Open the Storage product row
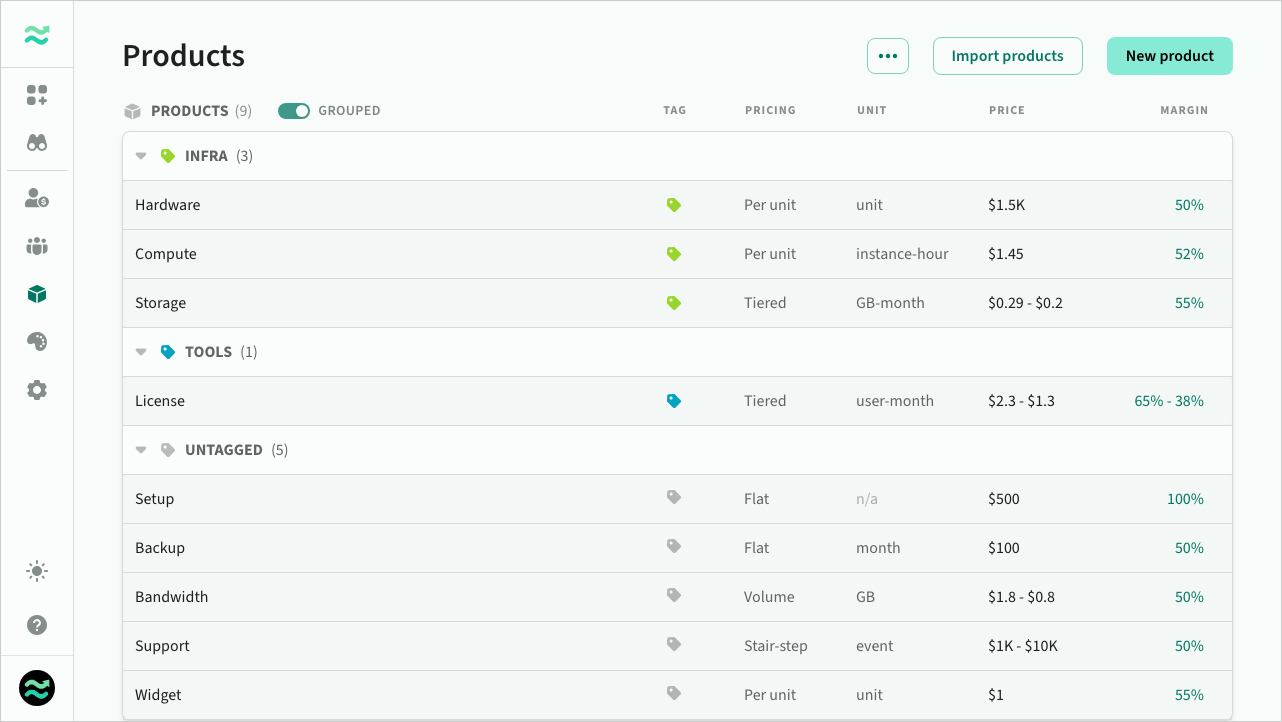Image resolution: width=1282 pixels, height=722 pixels. [x=677, y=303]
